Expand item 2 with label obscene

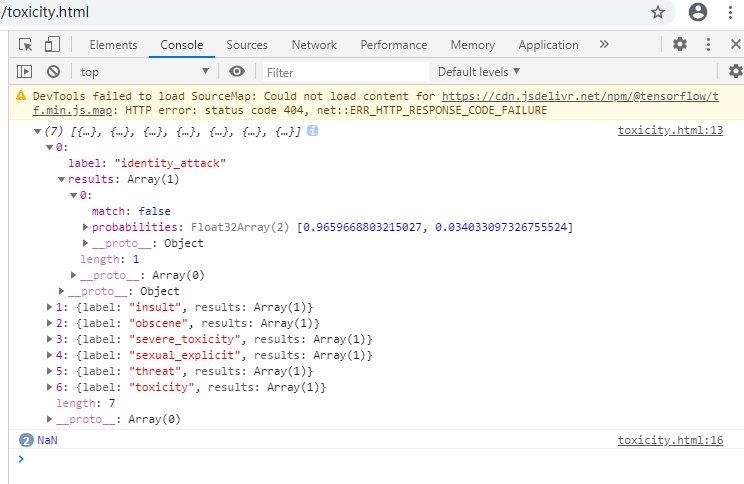click(x=49, y=323)
